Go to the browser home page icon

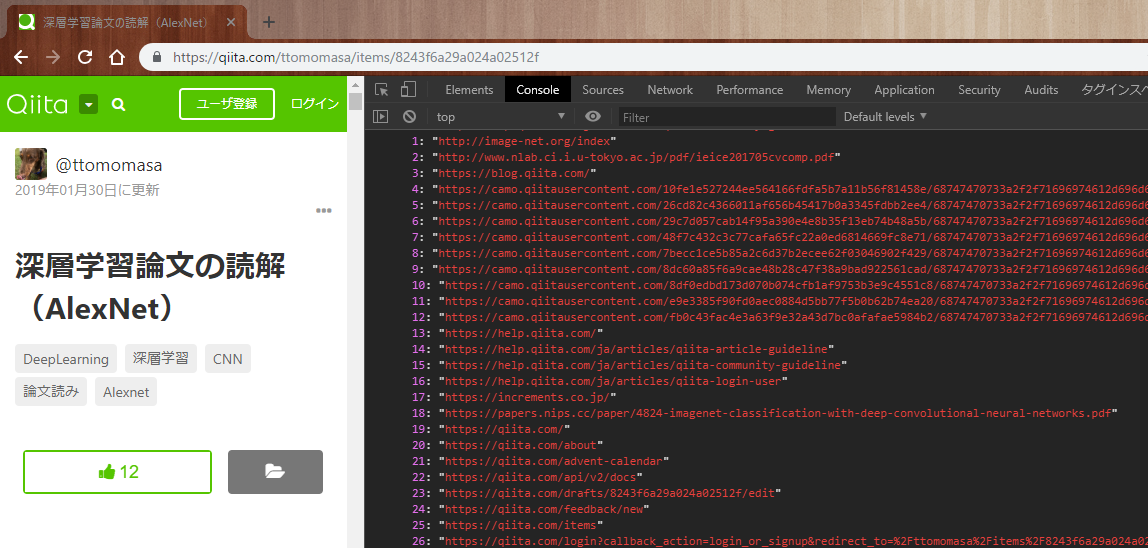(x=117, y=57)
